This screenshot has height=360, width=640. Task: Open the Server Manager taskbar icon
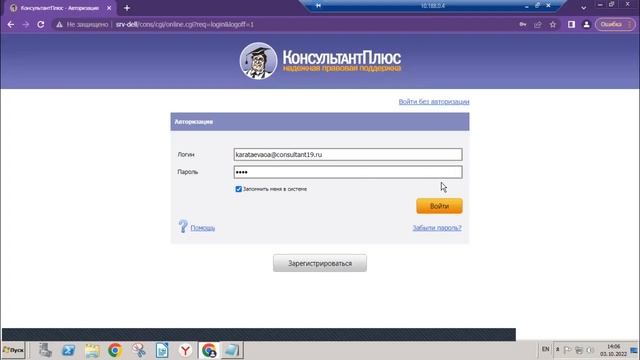[x=45, y=350]
